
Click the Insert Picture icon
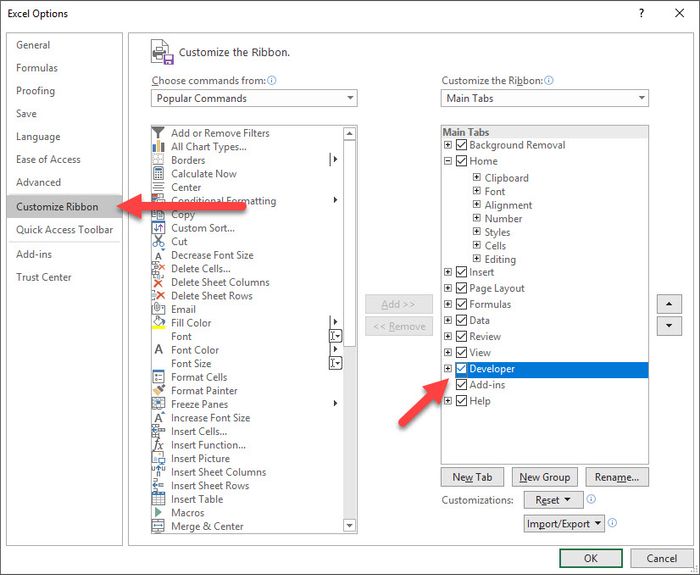158,458
